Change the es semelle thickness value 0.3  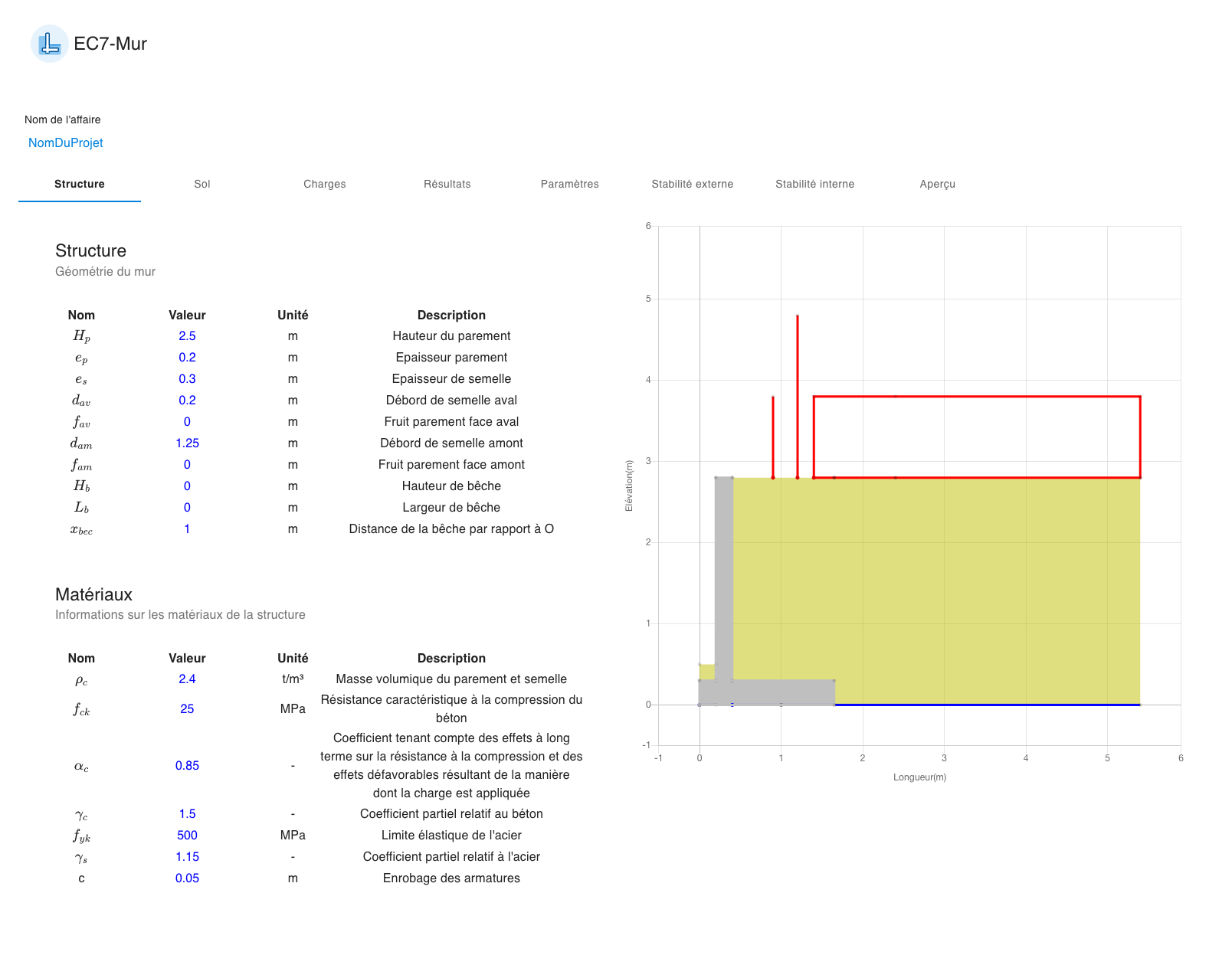click(187, 378)
